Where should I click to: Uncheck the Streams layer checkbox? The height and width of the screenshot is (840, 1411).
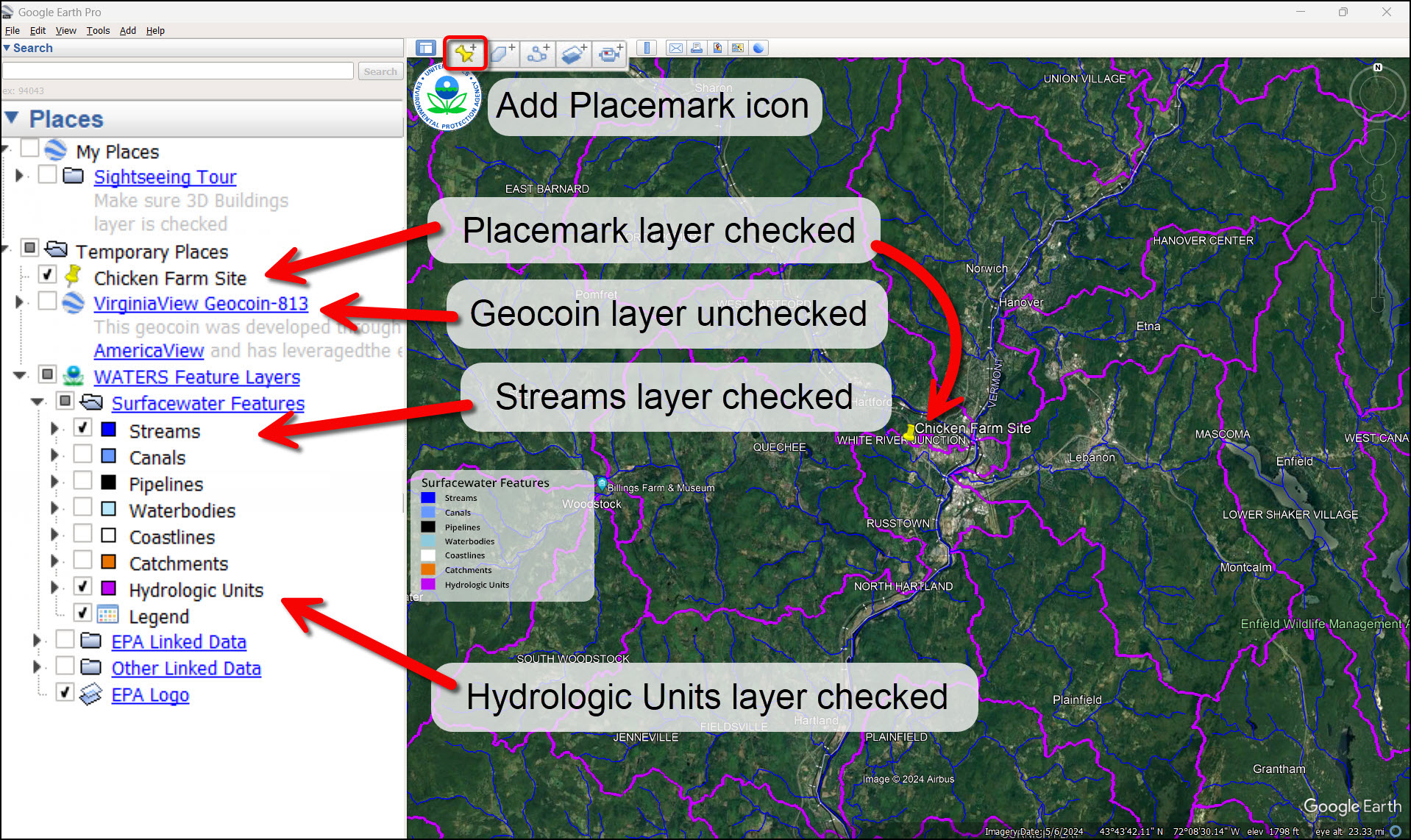[x=83, y=427]
